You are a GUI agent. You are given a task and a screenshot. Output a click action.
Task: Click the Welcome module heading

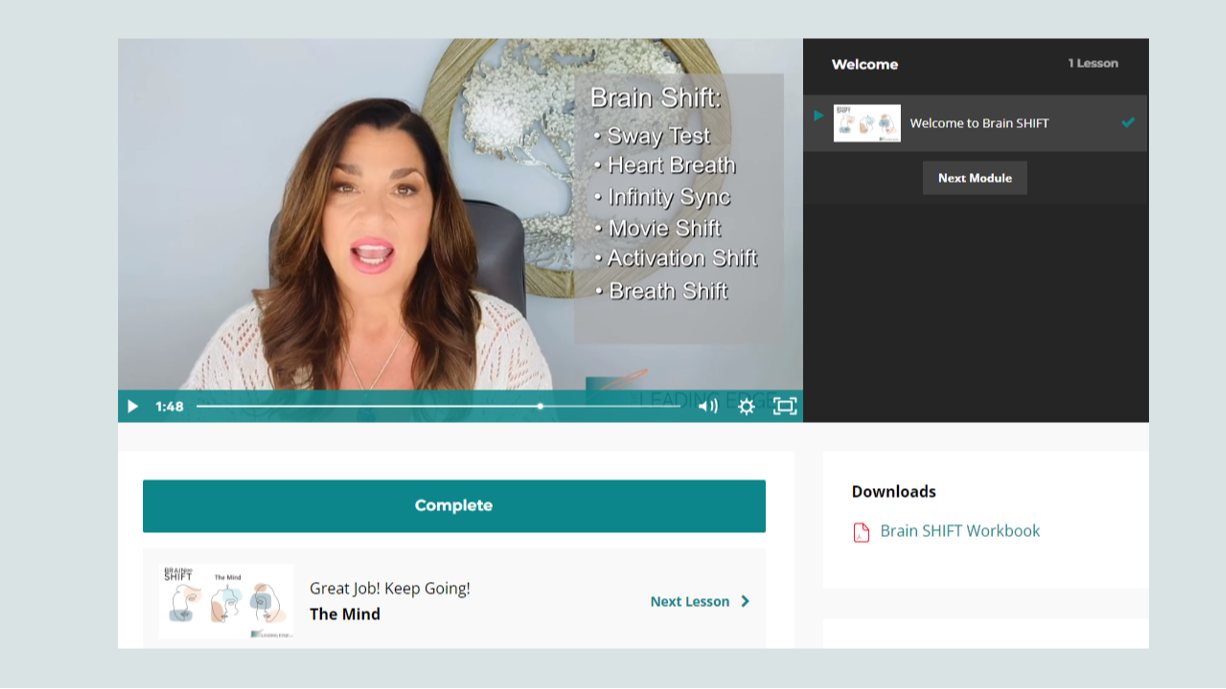[x=865, y=64]
